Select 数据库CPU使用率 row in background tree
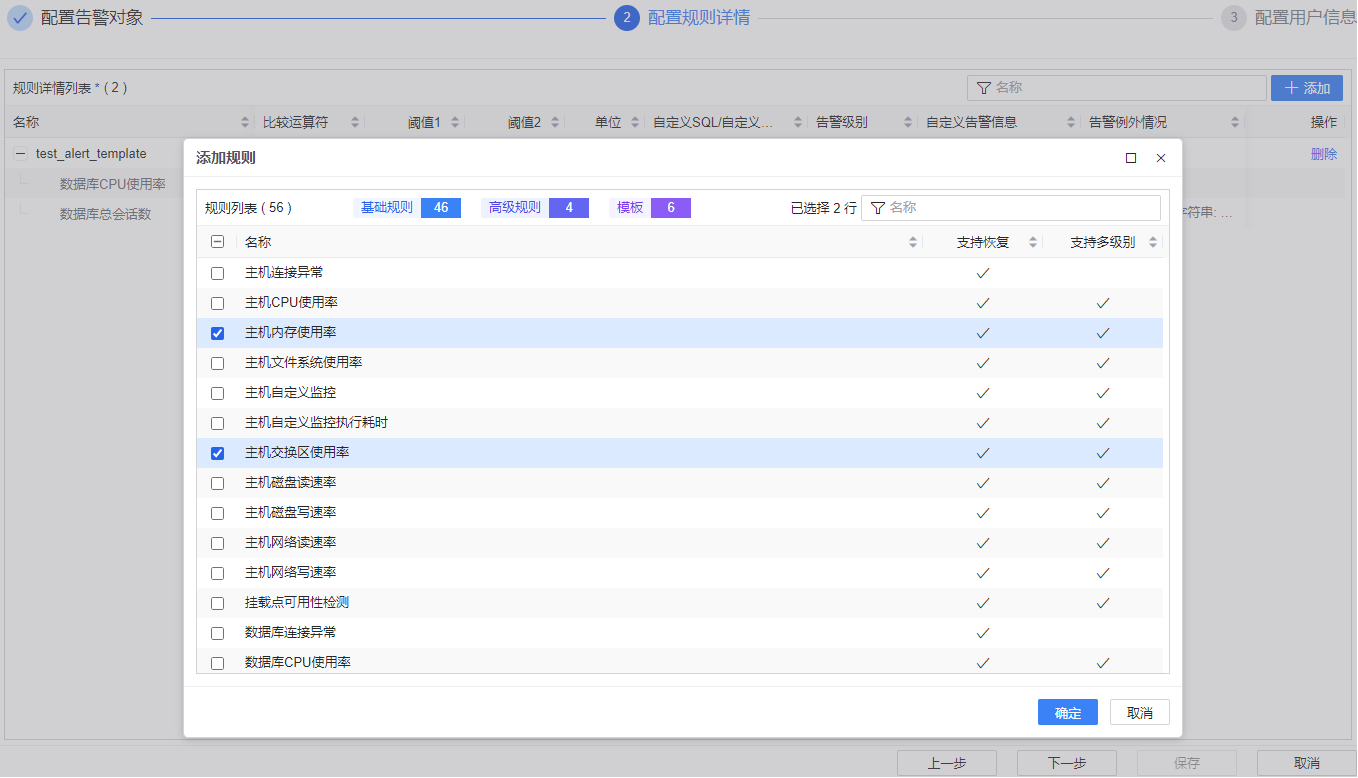 (113, 184)
